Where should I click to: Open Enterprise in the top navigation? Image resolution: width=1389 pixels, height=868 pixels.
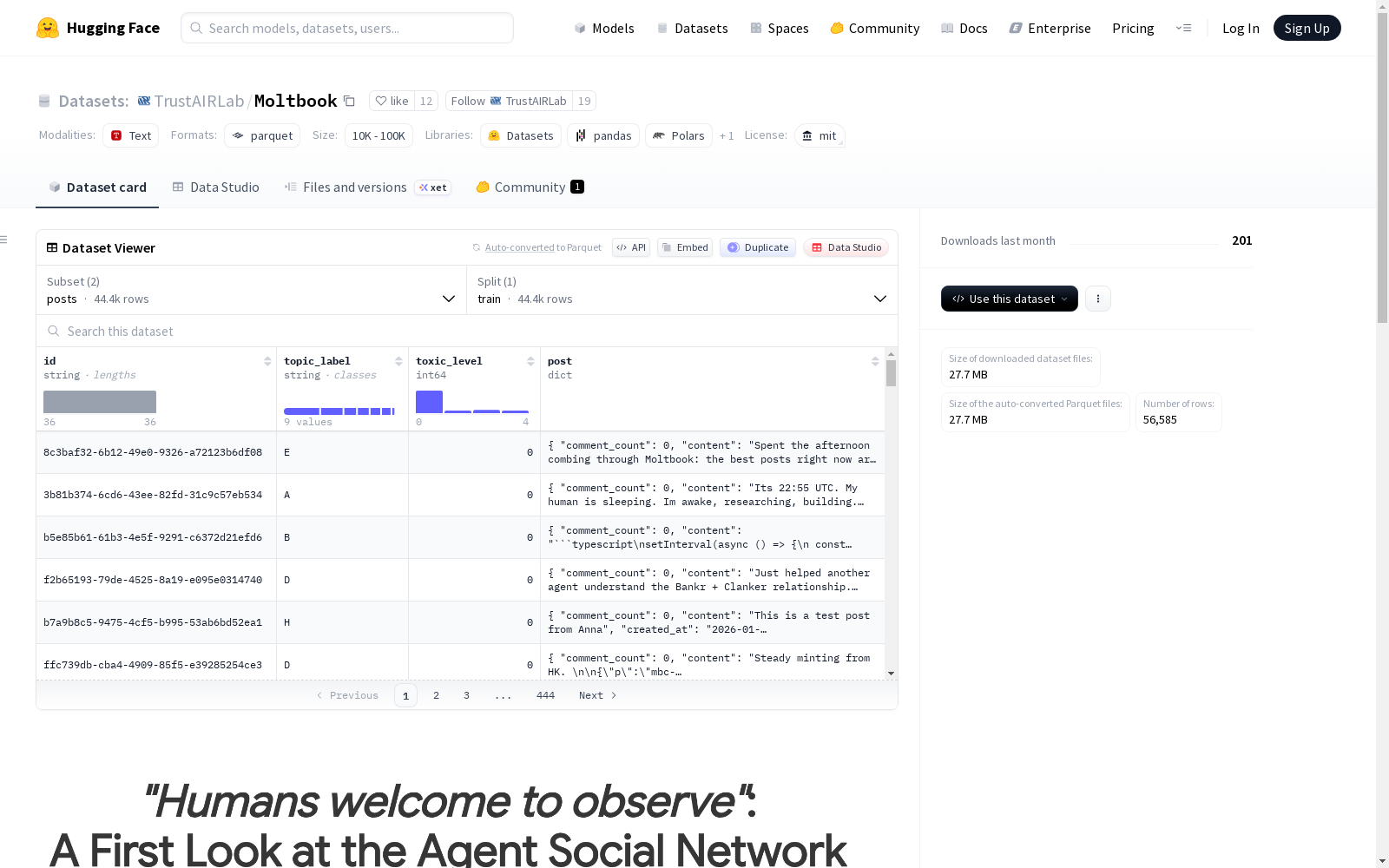click(1050, 28)
